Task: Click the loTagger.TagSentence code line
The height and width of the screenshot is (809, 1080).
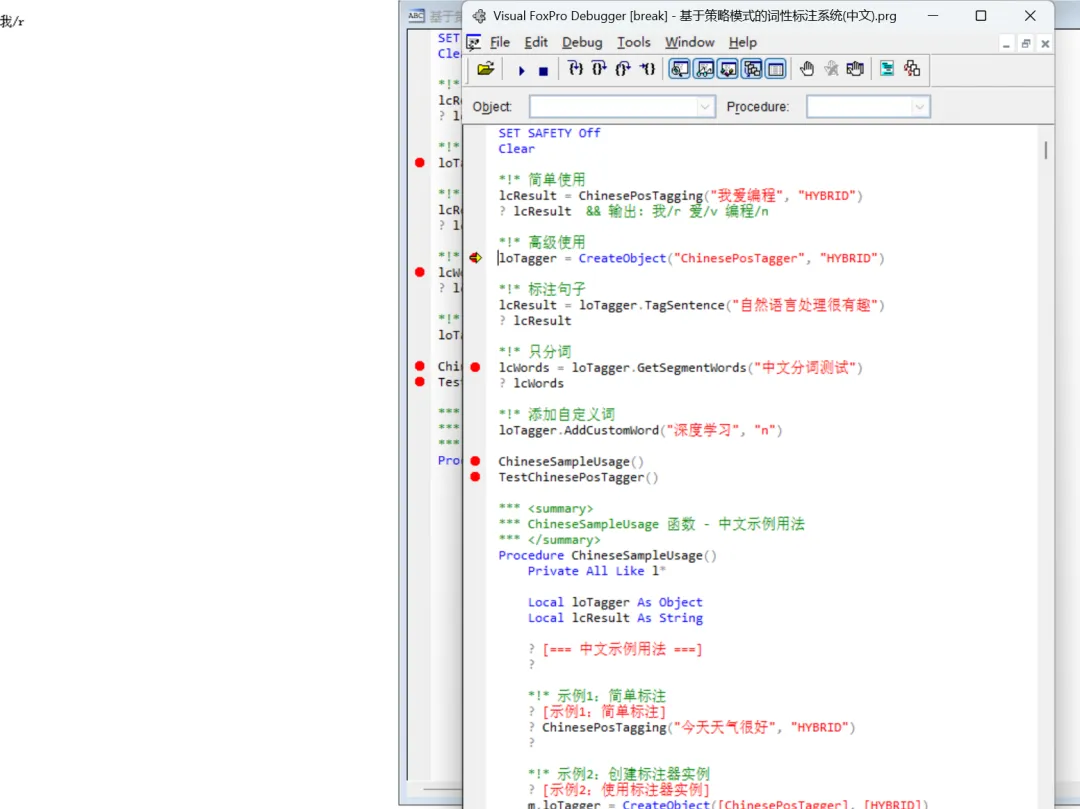Action: 691,305
